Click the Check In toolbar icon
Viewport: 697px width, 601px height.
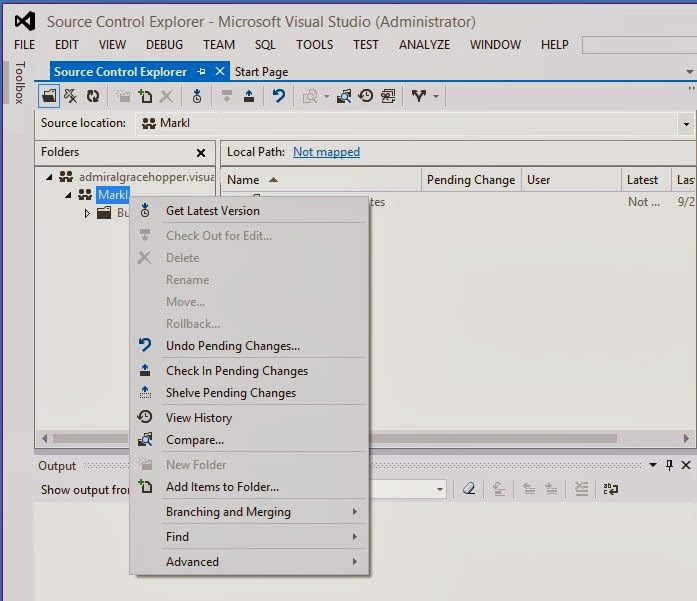[249, 96]
